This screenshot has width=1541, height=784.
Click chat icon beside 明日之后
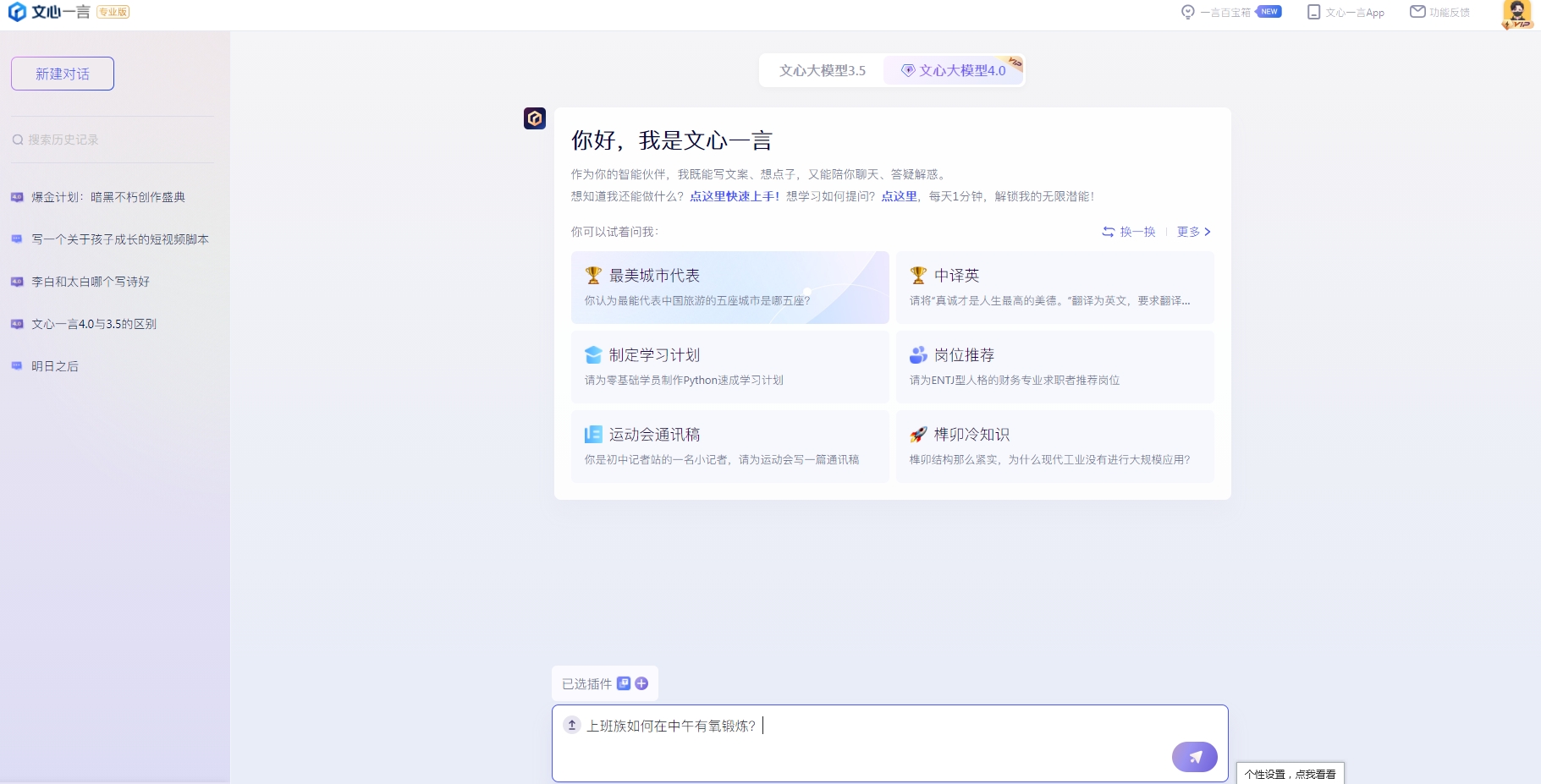(17, 366)
